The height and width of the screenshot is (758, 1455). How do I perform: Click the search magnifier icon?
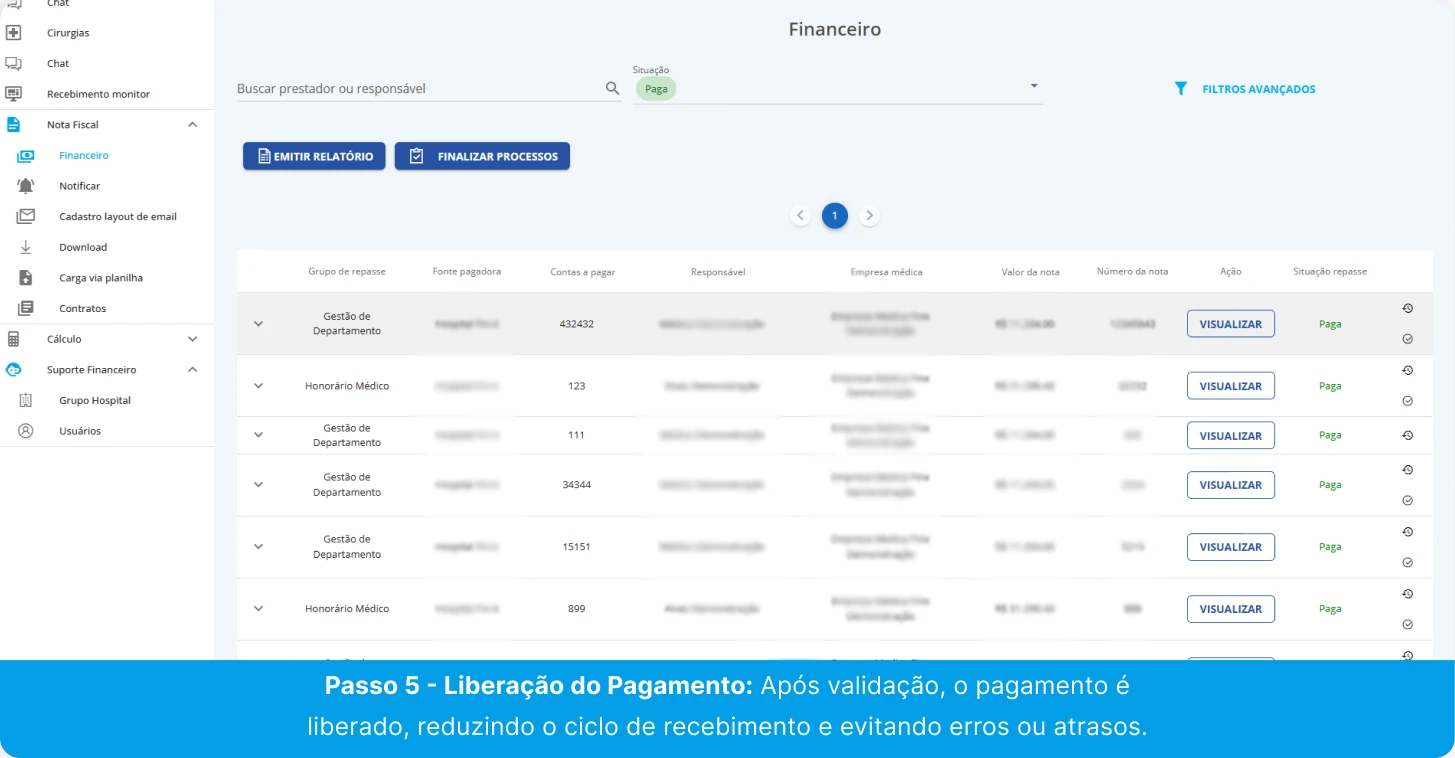pyautogui.click(x=612, y=88)
